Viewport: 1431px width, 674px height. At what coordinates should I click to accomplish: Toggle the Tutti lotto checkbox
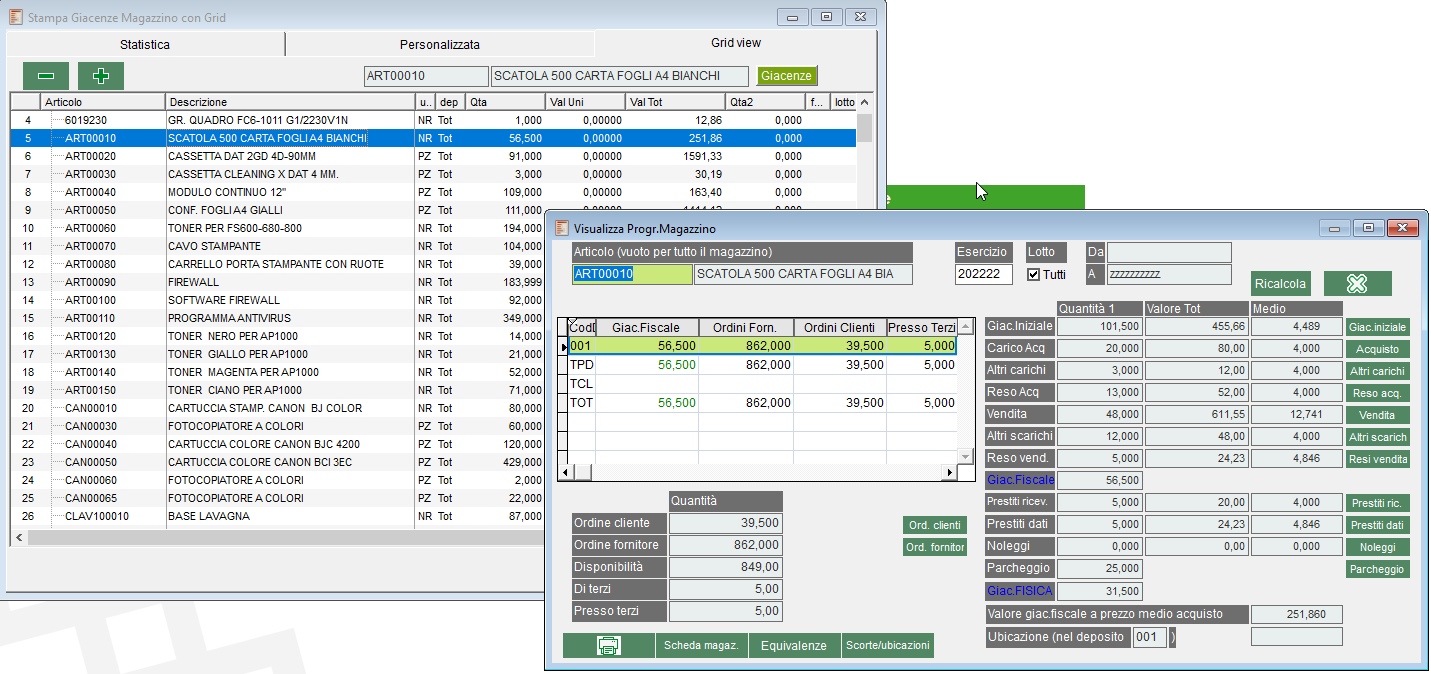1034,274
